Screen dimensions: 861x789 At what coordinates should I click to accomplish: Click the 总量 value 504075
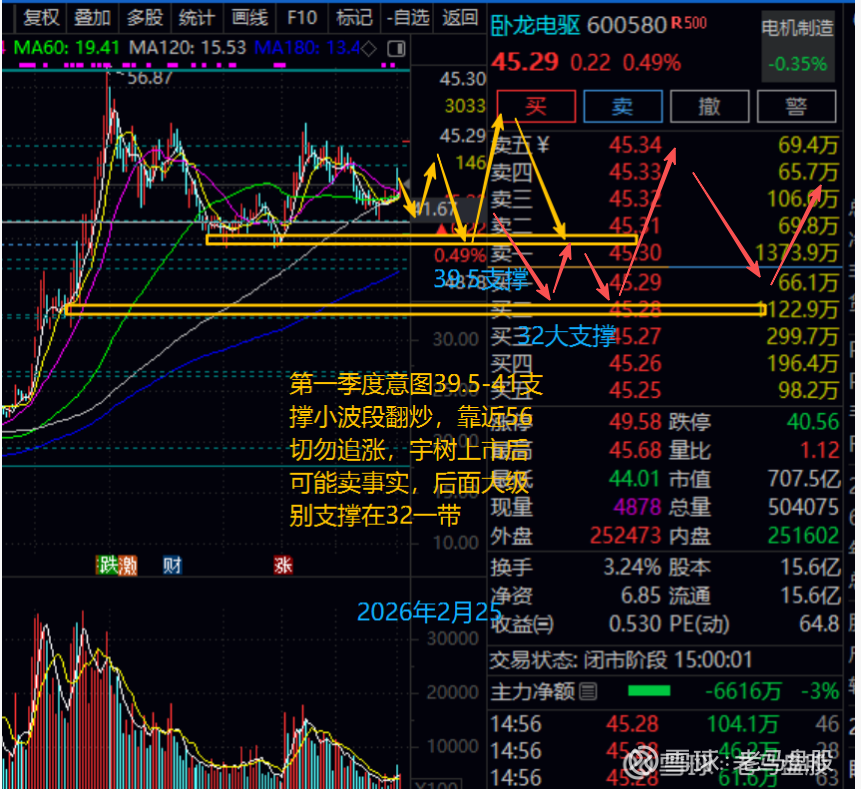pos(803,507)
